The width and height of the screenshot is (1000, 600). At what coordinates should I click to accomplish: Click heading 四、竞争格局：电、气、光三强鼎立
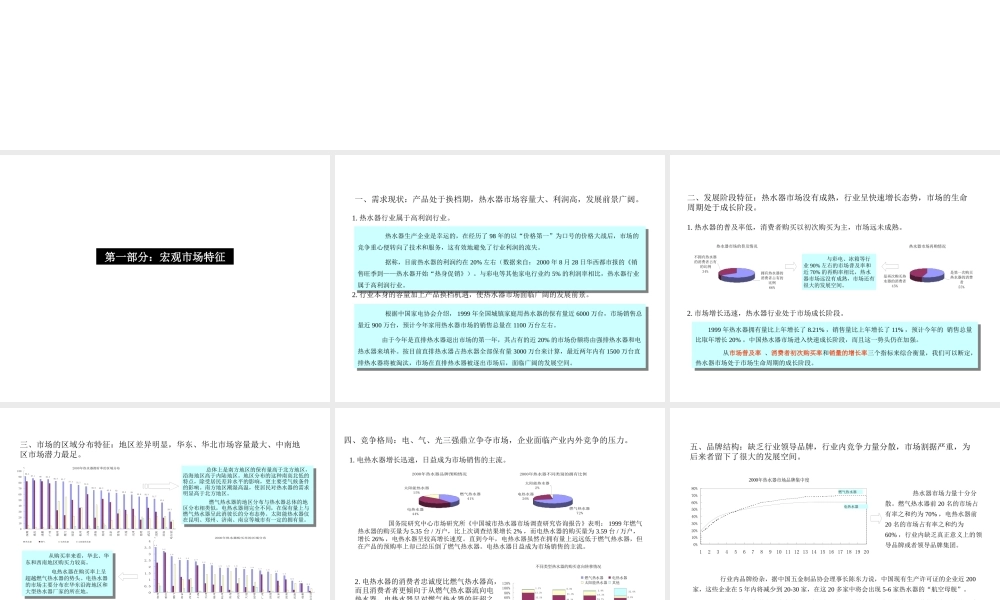point(487,440)
